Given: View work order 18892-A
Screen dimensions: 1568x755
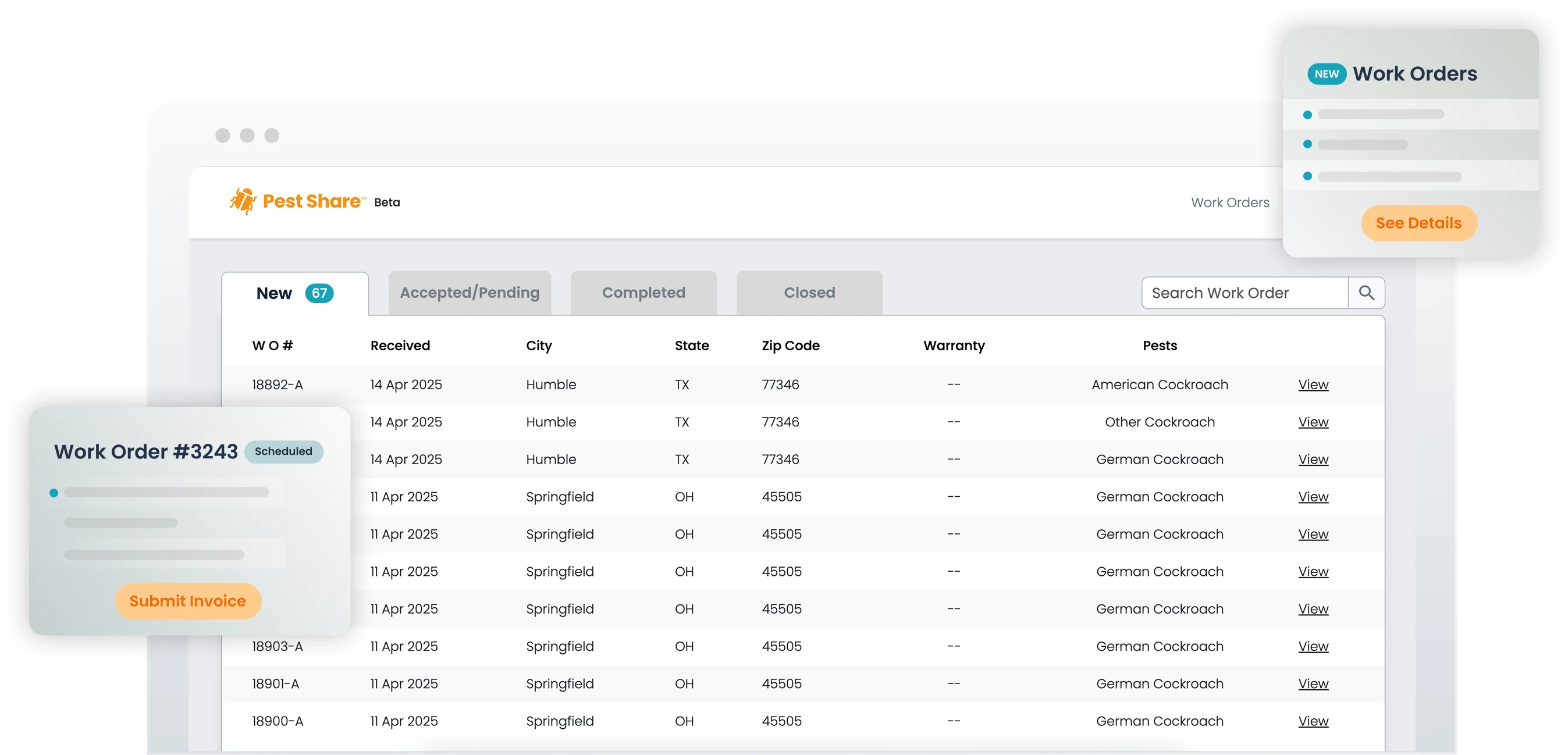Looking at the screenshot, I should coord(1313,384).
